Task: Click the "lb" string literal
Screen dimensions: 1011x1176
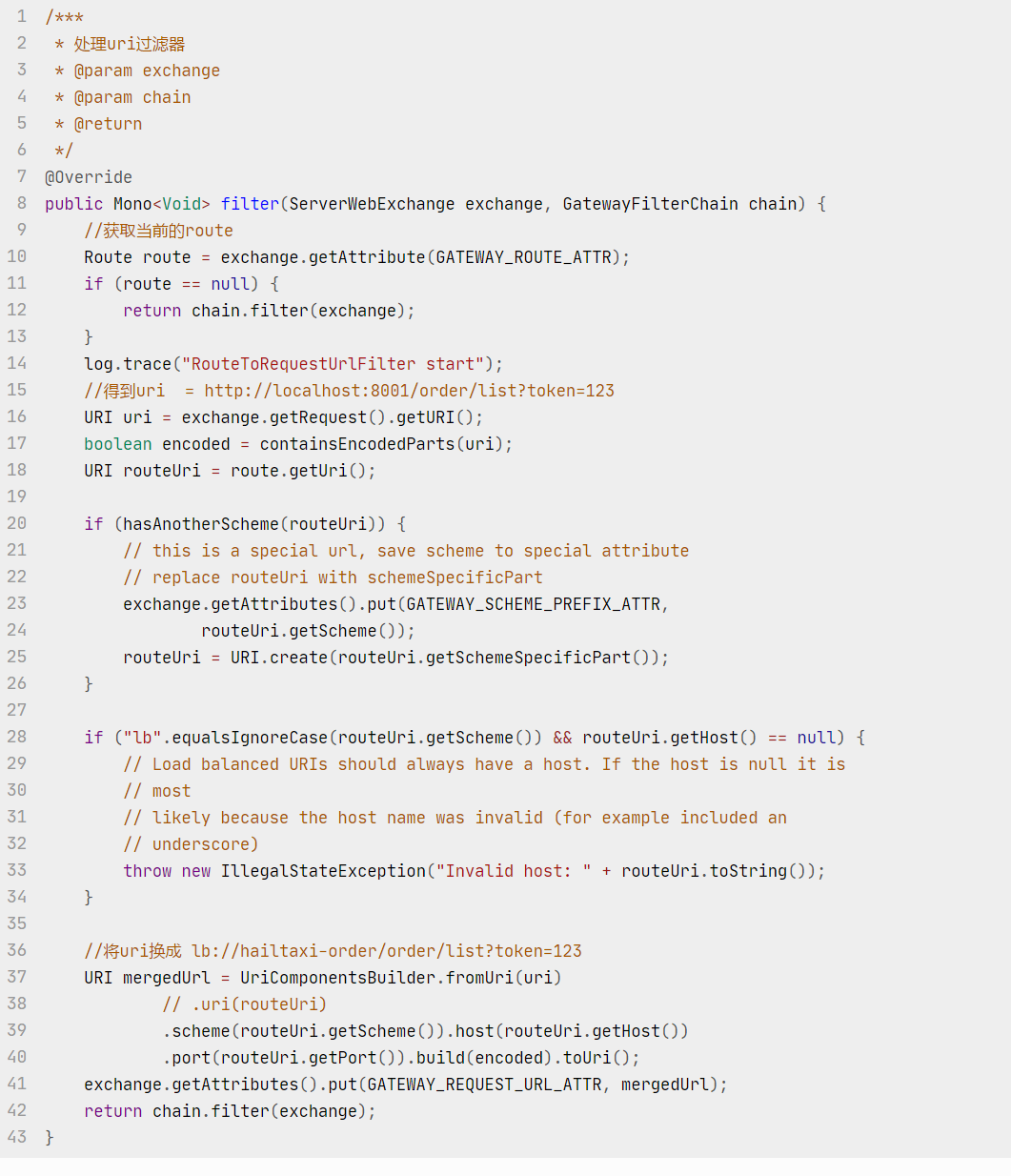Action: pos(142,738)
